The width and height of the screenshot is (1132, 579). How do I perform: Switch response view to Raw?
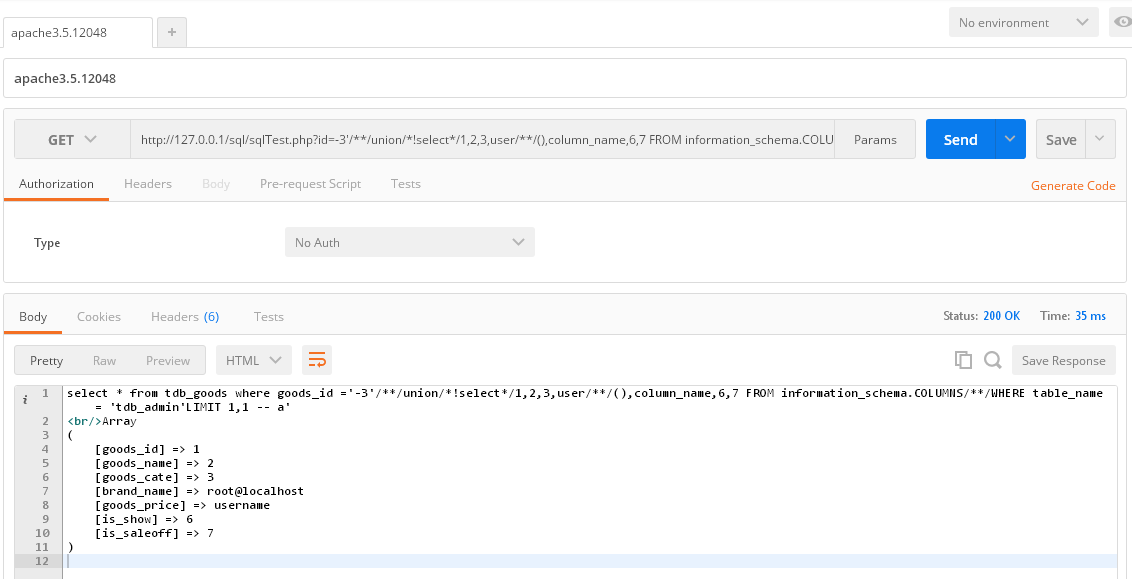tap(105, 360)
